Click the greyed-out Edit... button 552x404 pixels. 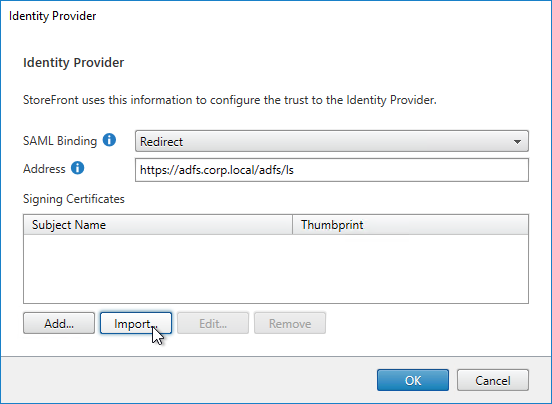213,323
